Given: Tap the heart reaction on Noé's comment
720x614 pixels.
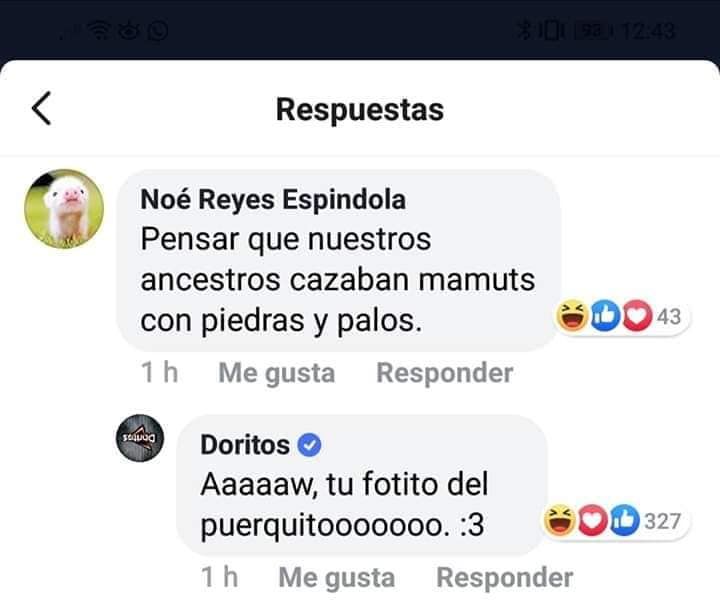Looking at the screenshot, I should 637,315.
